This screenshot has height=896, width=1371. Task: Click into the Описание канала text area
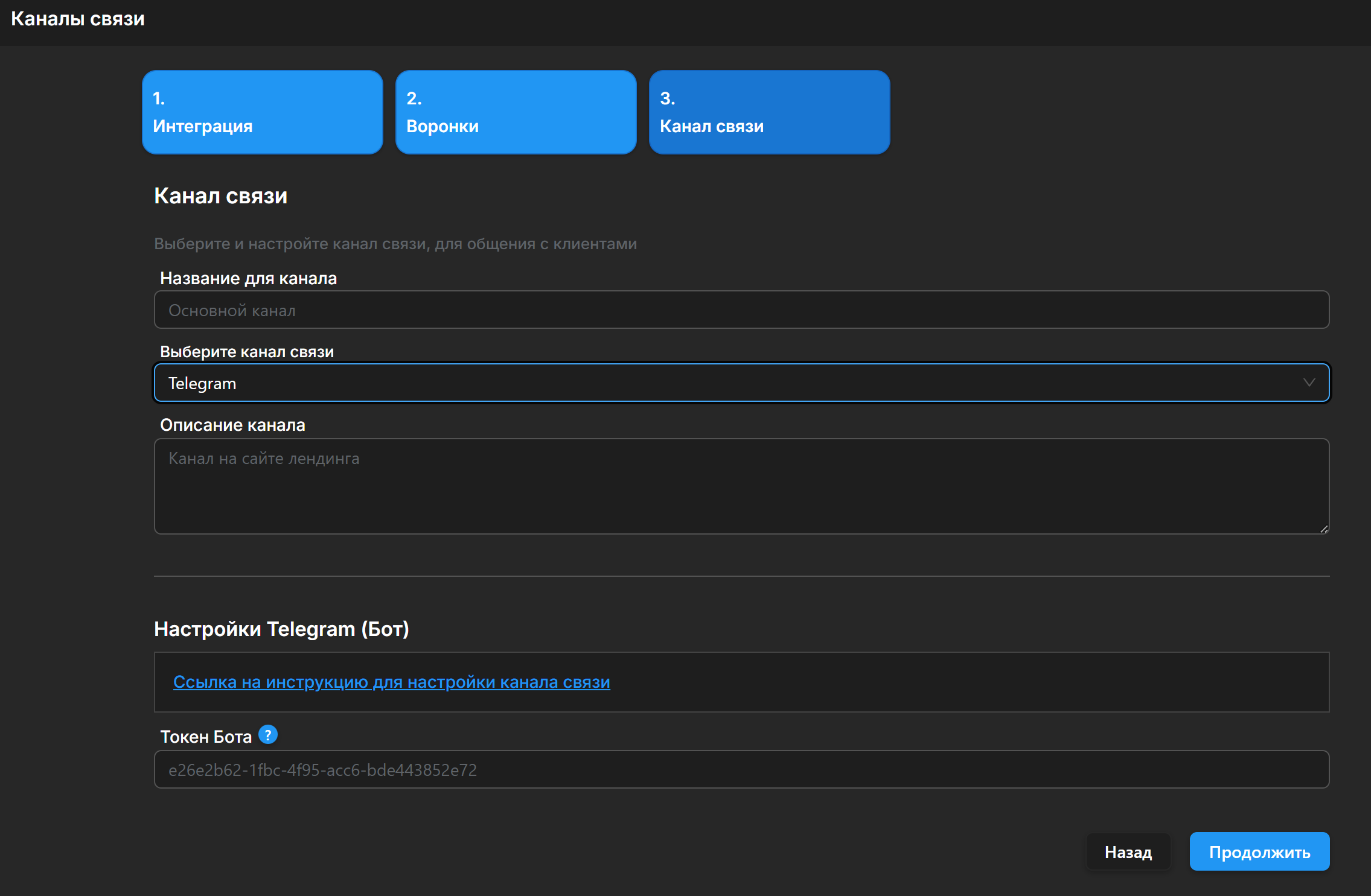tap(741, 486)
